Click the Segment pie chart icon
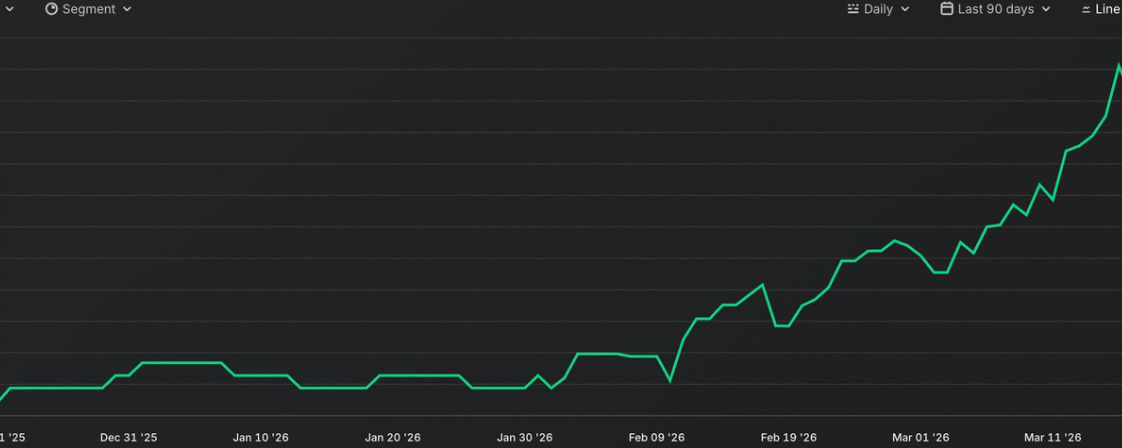Image resolution: width=1122 pixels, height=448 pixels. tap(52, 9)
